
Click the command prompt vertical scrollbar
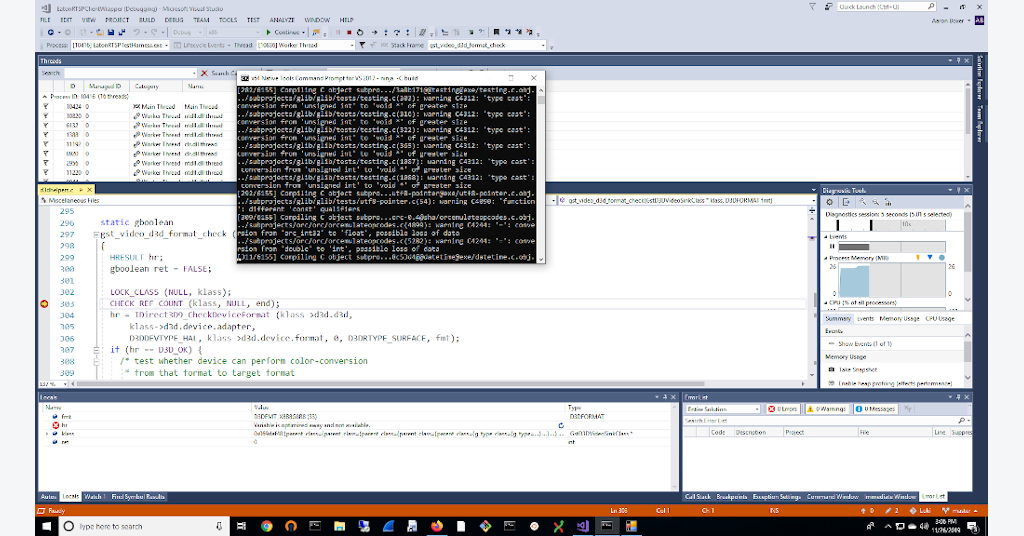click(x=541, y=173)
